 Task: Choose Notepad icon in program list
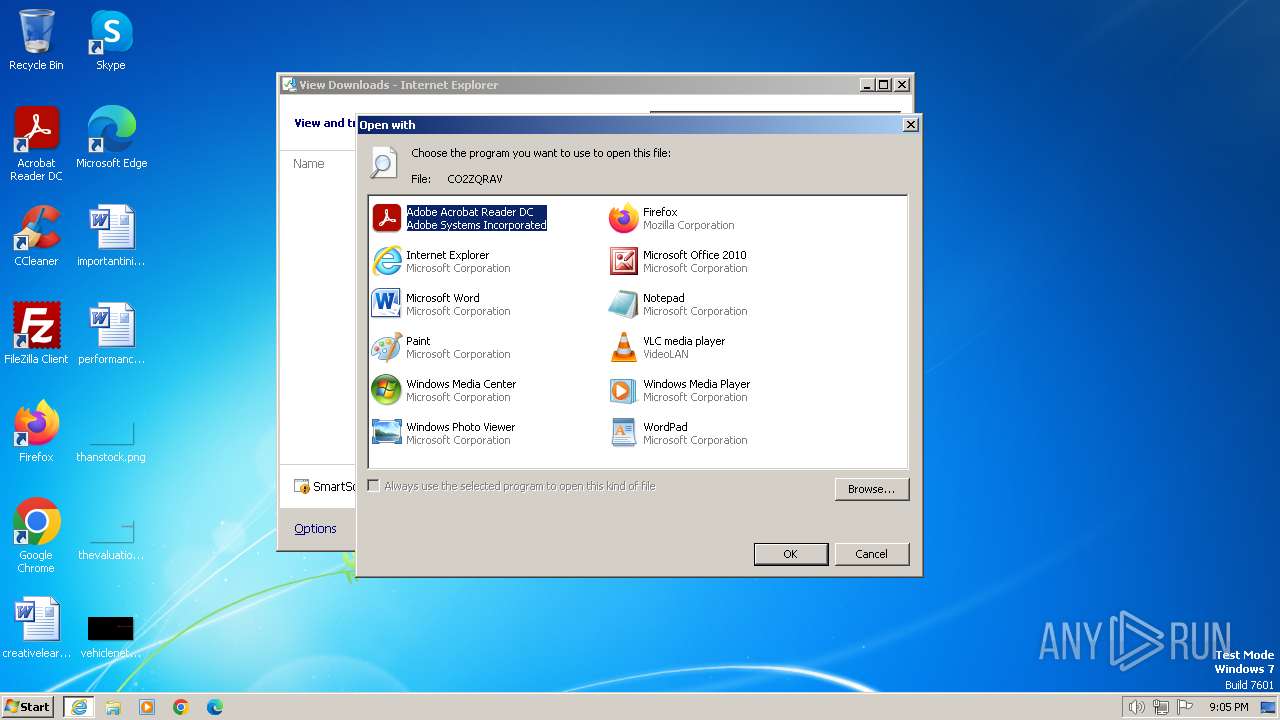tap(624, 304)
